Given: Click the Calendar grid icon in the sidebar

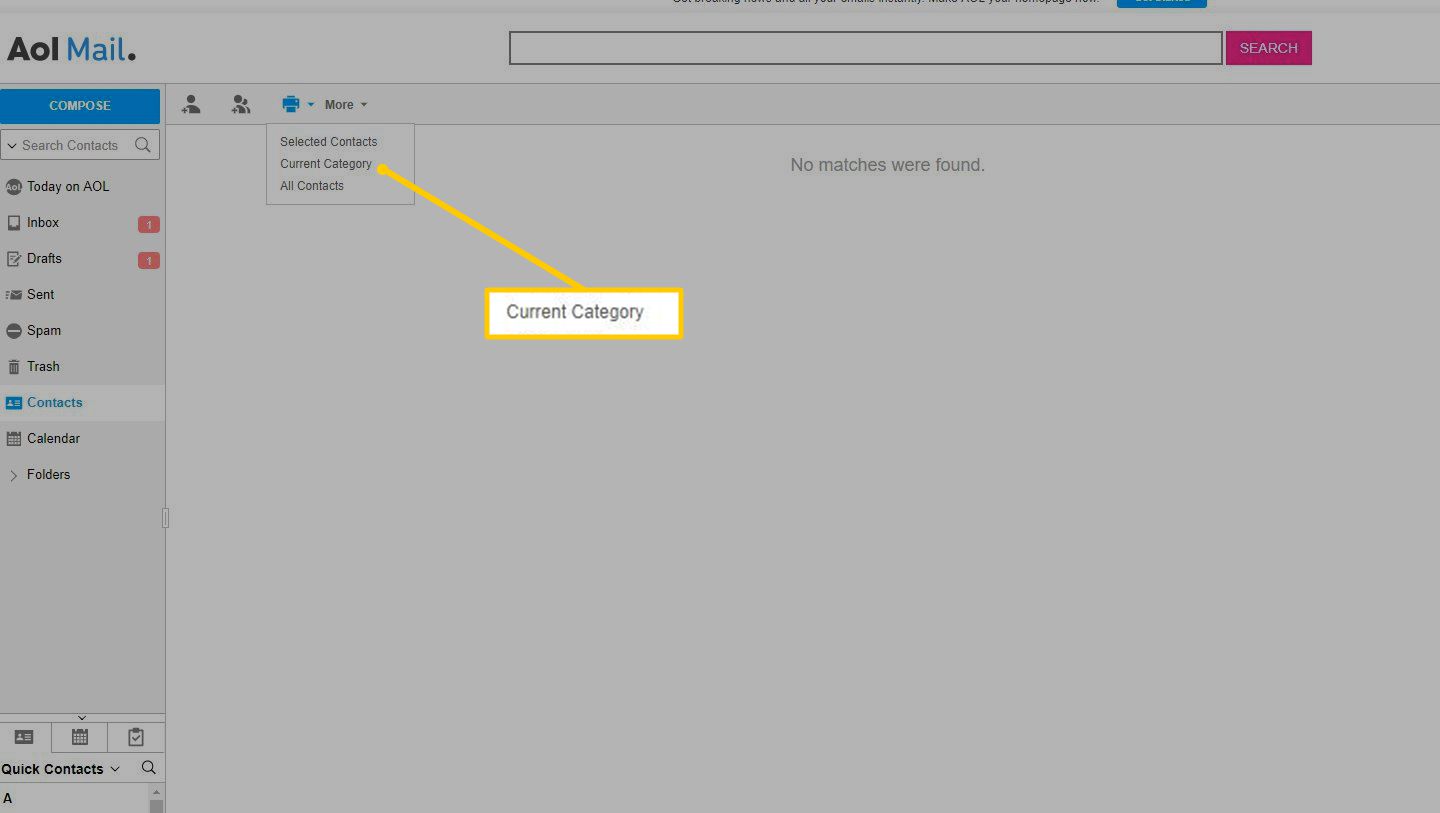Looking at the screenshot, I should pos(14,439).
